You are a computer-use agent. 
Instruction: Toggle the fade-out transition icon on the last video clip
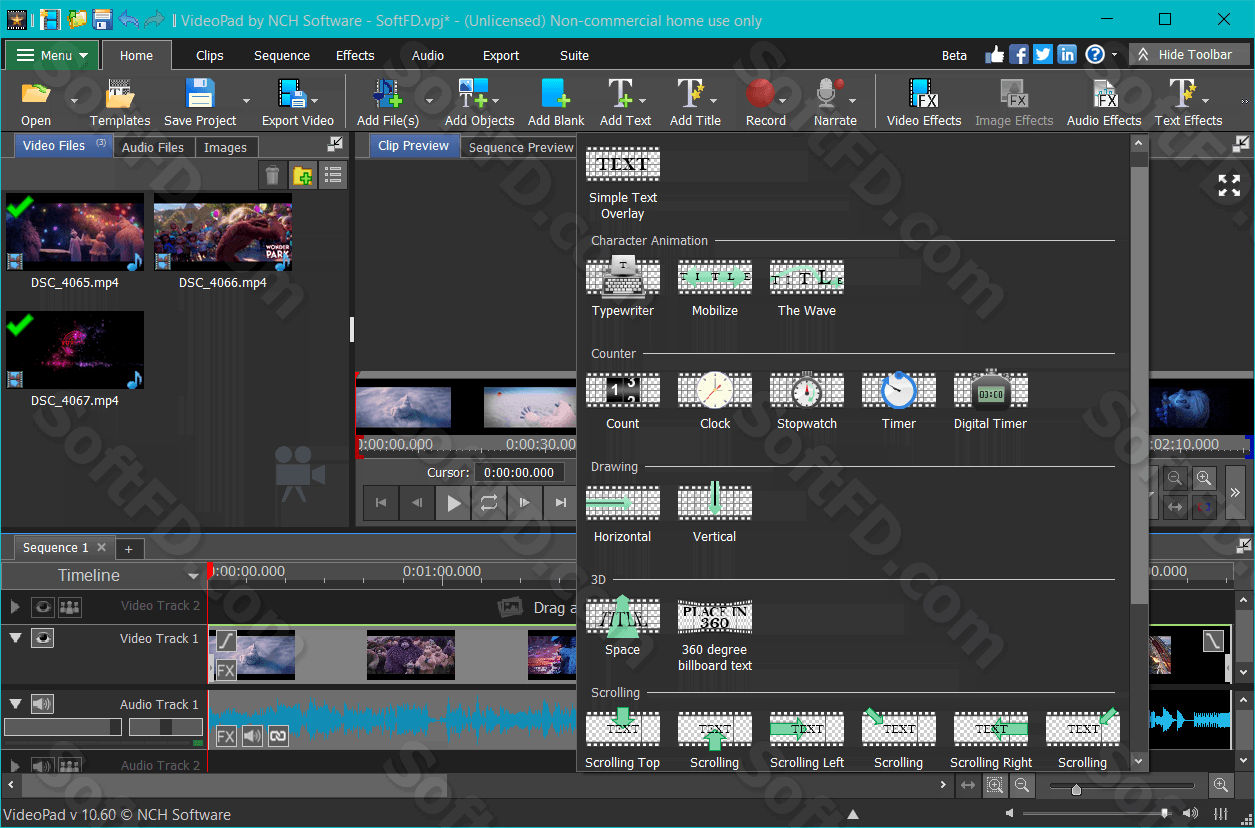point(1213,640)
